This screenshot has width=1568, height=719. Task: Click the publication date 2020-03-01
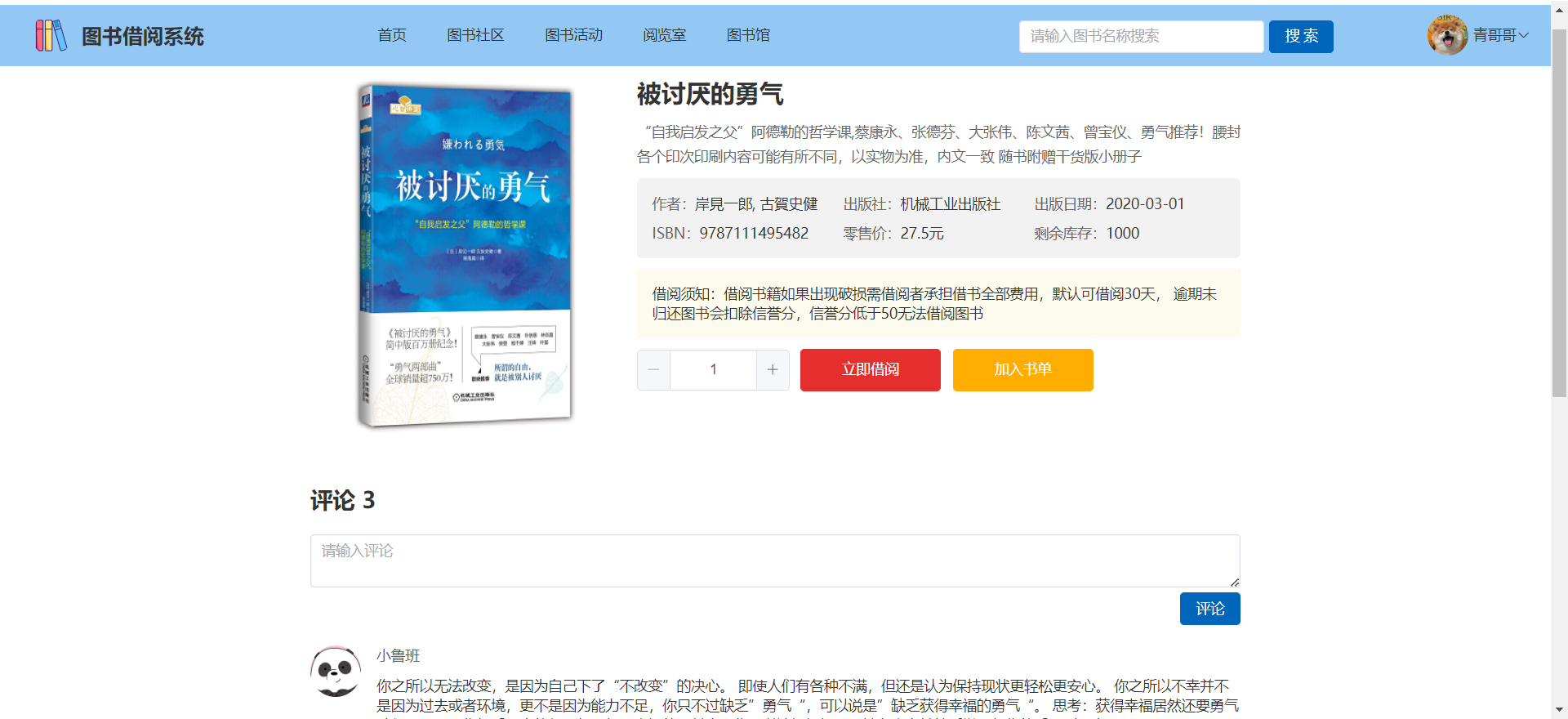[1145, 204]
